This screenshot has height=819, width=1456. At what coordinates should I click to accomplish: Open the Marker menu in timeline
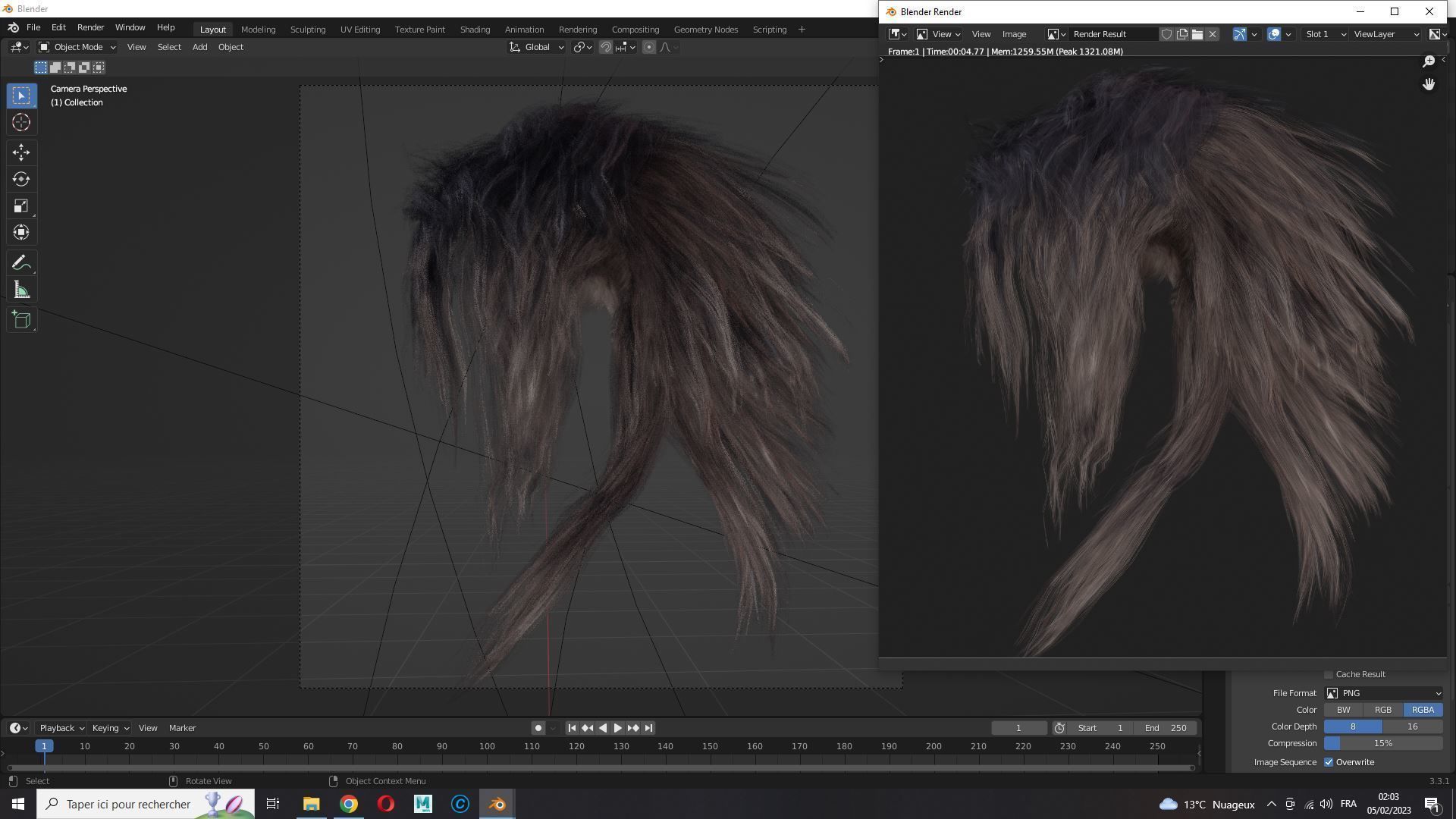pos(182,728)
